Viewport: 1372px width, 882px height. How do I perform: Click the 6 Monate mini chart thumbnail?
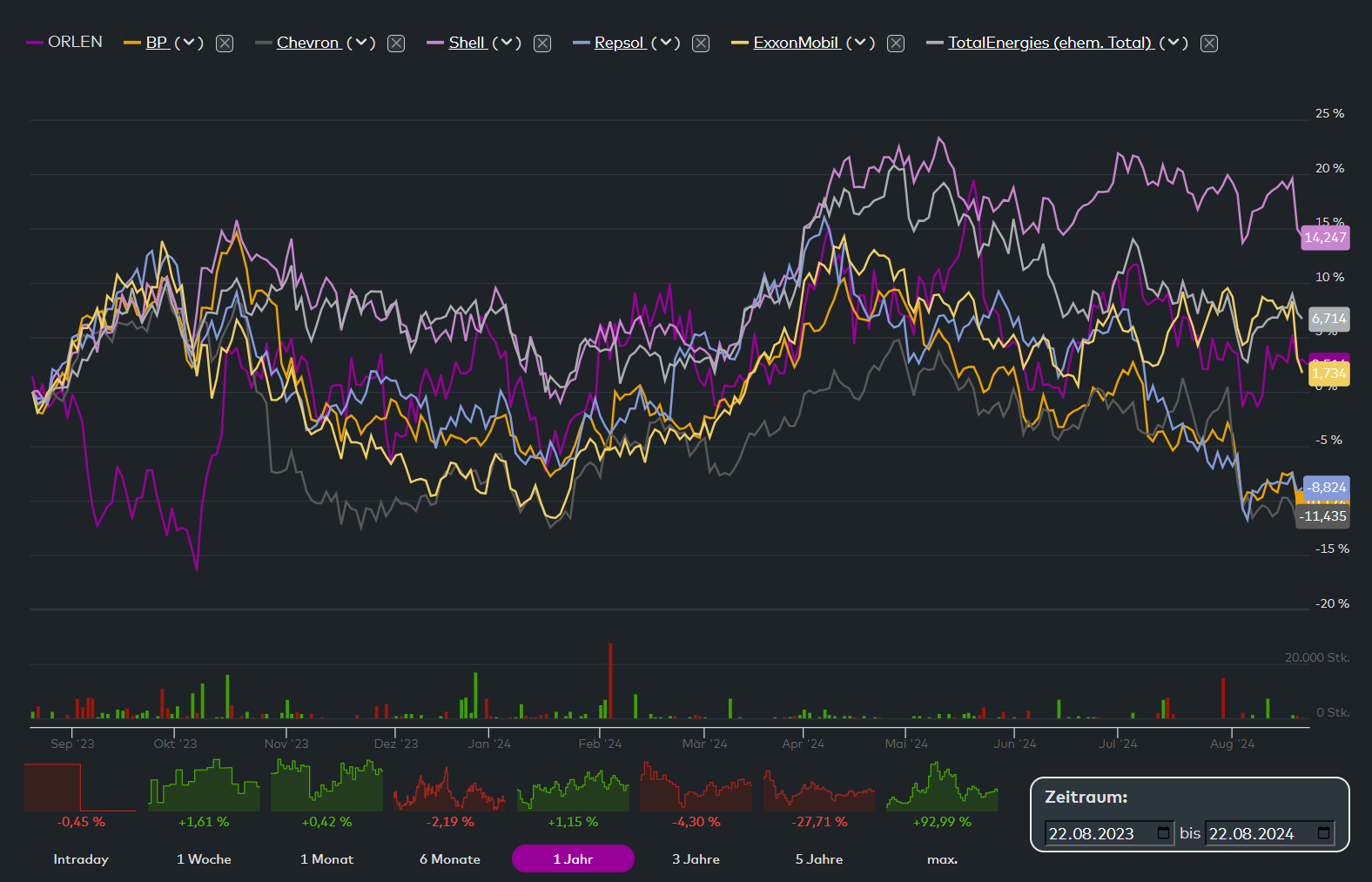(449, 788)
